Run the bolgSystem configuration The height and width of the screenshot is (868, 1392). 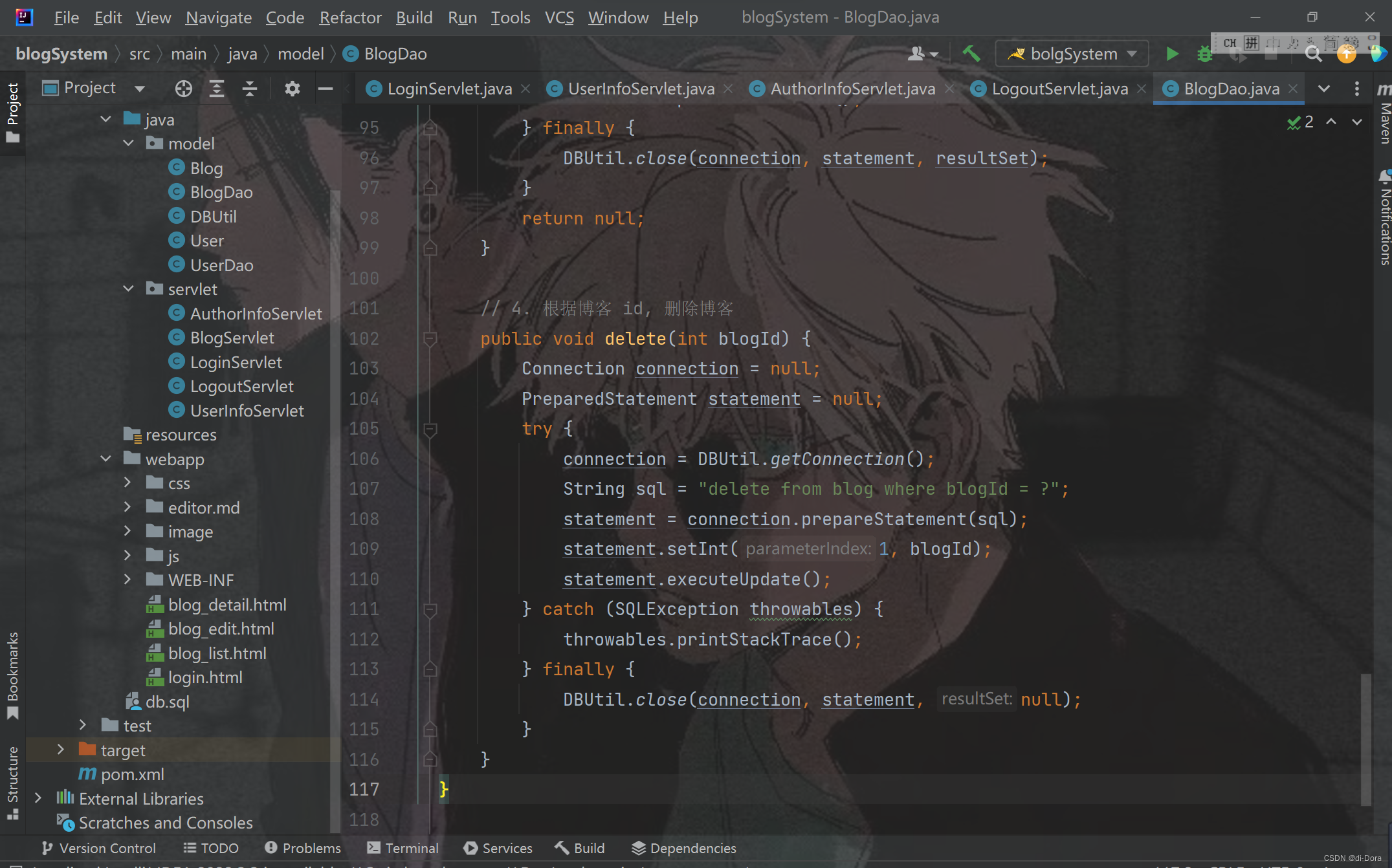point(1172,54)
